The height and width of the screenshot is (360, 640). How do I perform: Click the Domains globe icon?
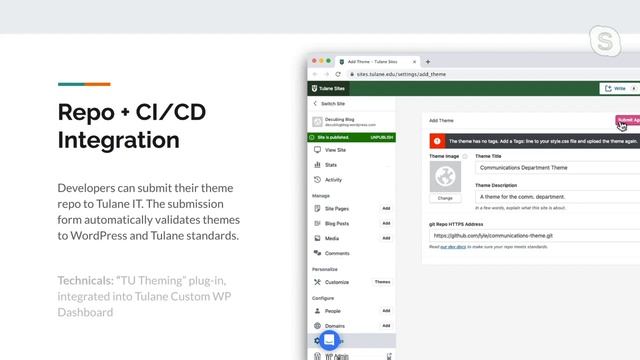point(318,326)
